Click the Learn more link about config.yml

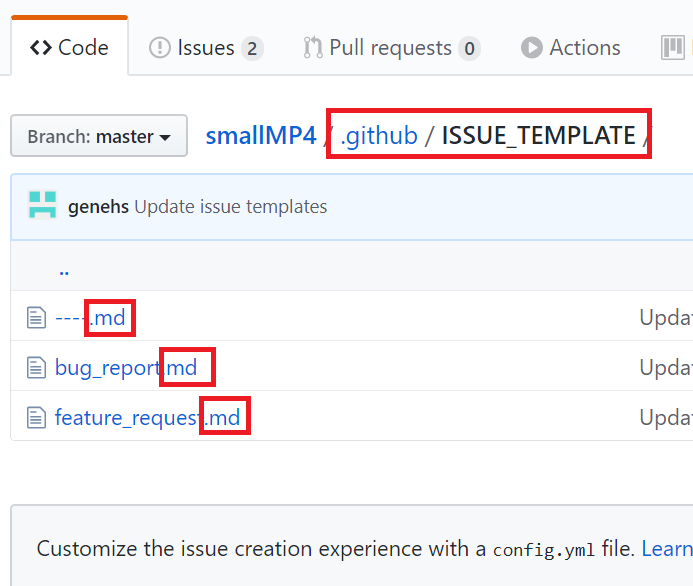667,549
